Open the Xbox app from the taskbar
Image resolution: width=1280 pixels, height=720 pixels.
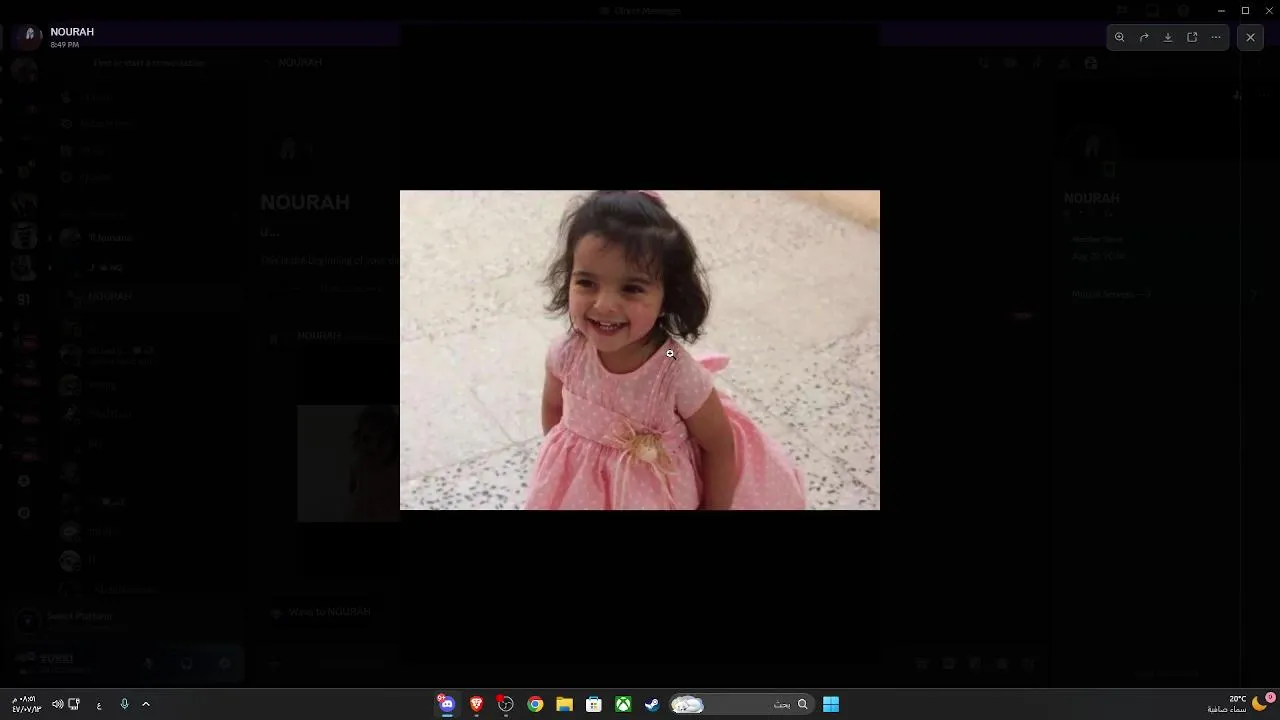pos(623,704)
